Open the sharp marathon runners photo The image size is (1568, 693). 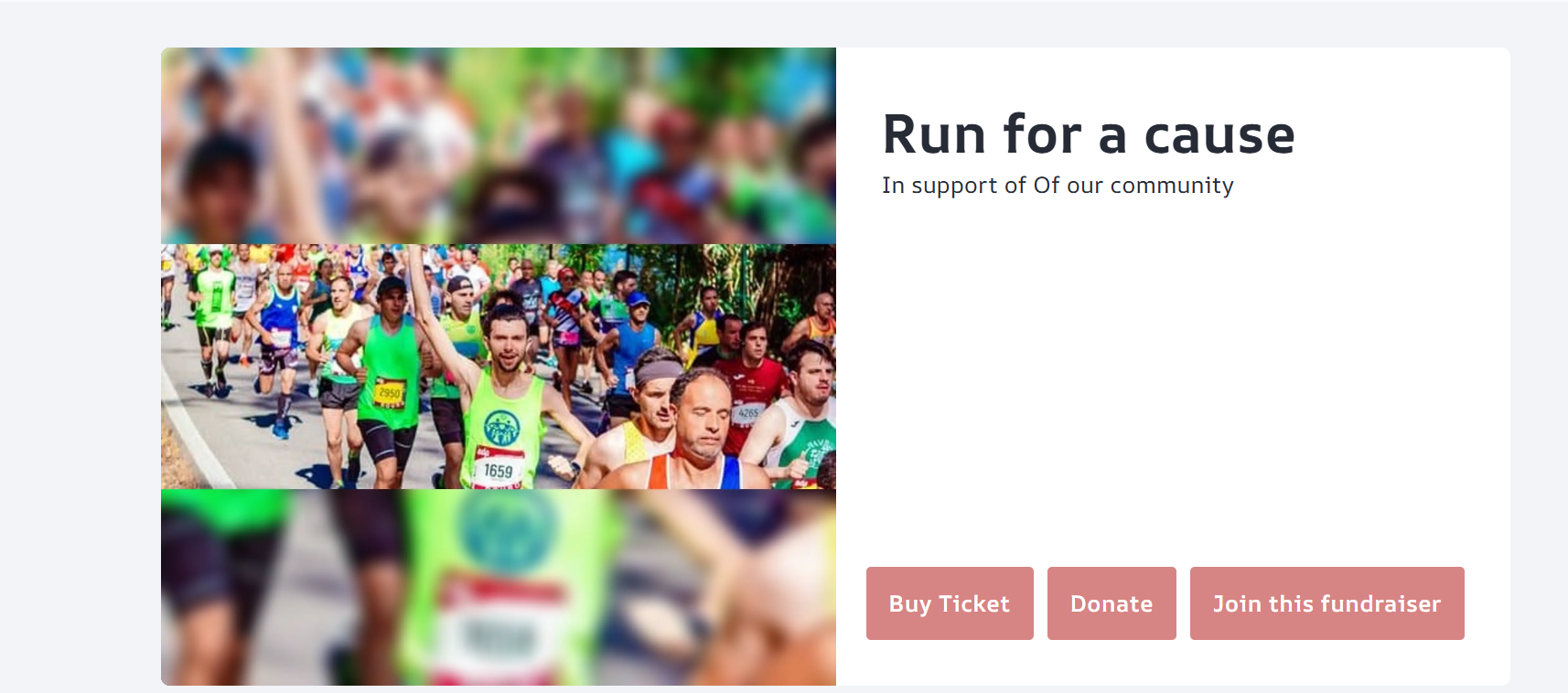point(498,366)
